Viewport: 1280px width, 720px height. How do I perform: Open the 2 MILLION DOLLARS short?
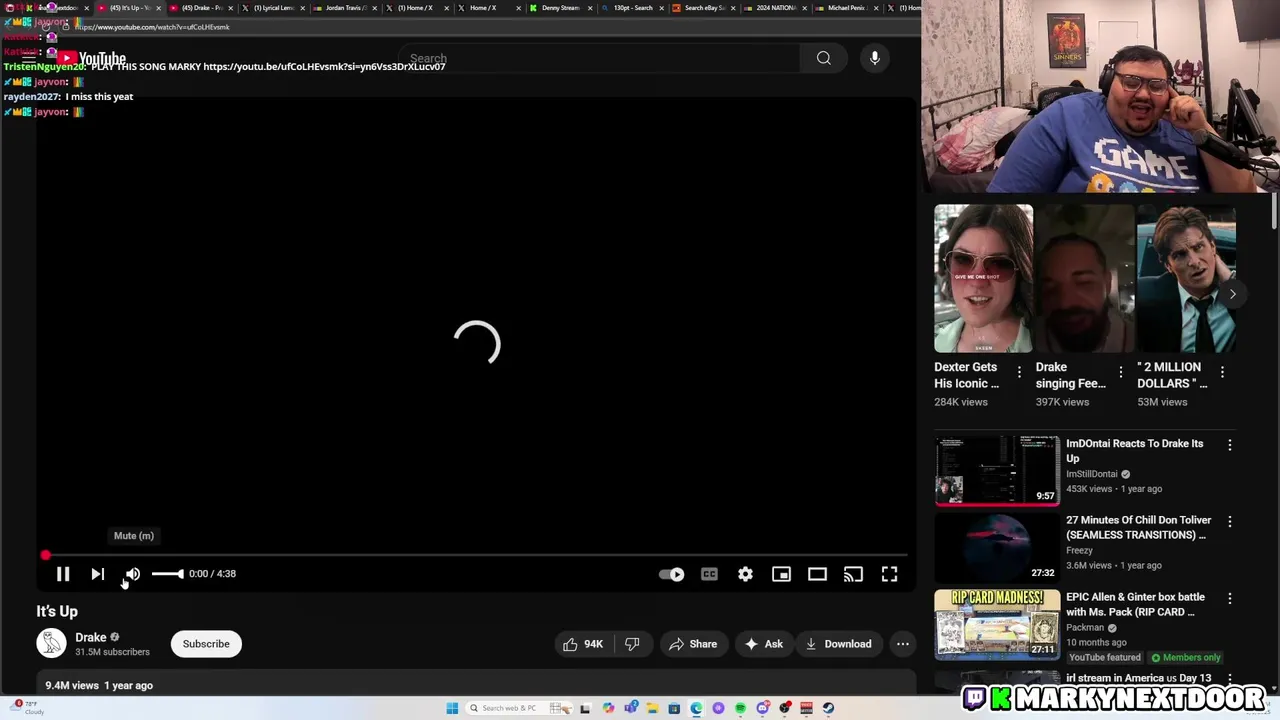(1186, 279)
